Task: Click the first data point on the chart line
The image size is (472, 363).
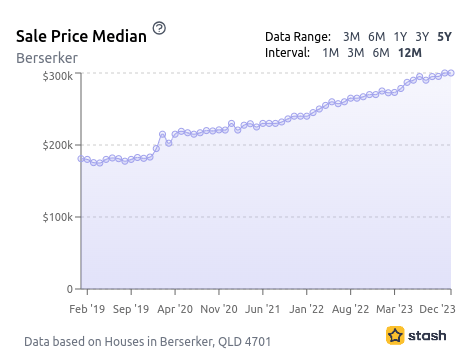Action: pyautogui.click(x=81, y=159)
